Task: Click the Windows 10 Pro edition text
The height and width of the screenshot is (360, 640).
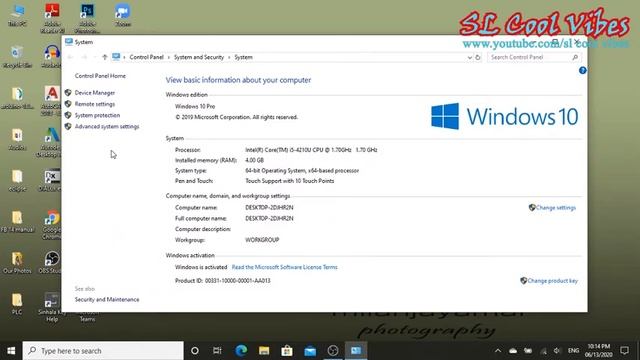Action: coord(195,107)
